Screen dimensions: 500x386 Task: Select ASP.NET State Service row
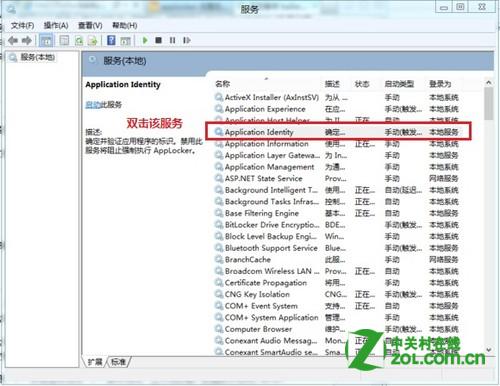click(337, 178)
